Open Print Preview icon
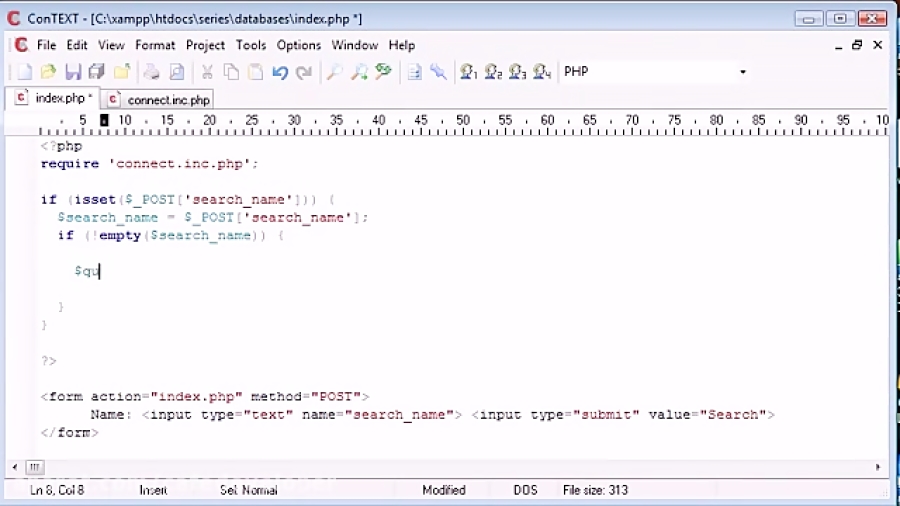 pos(177,72)
